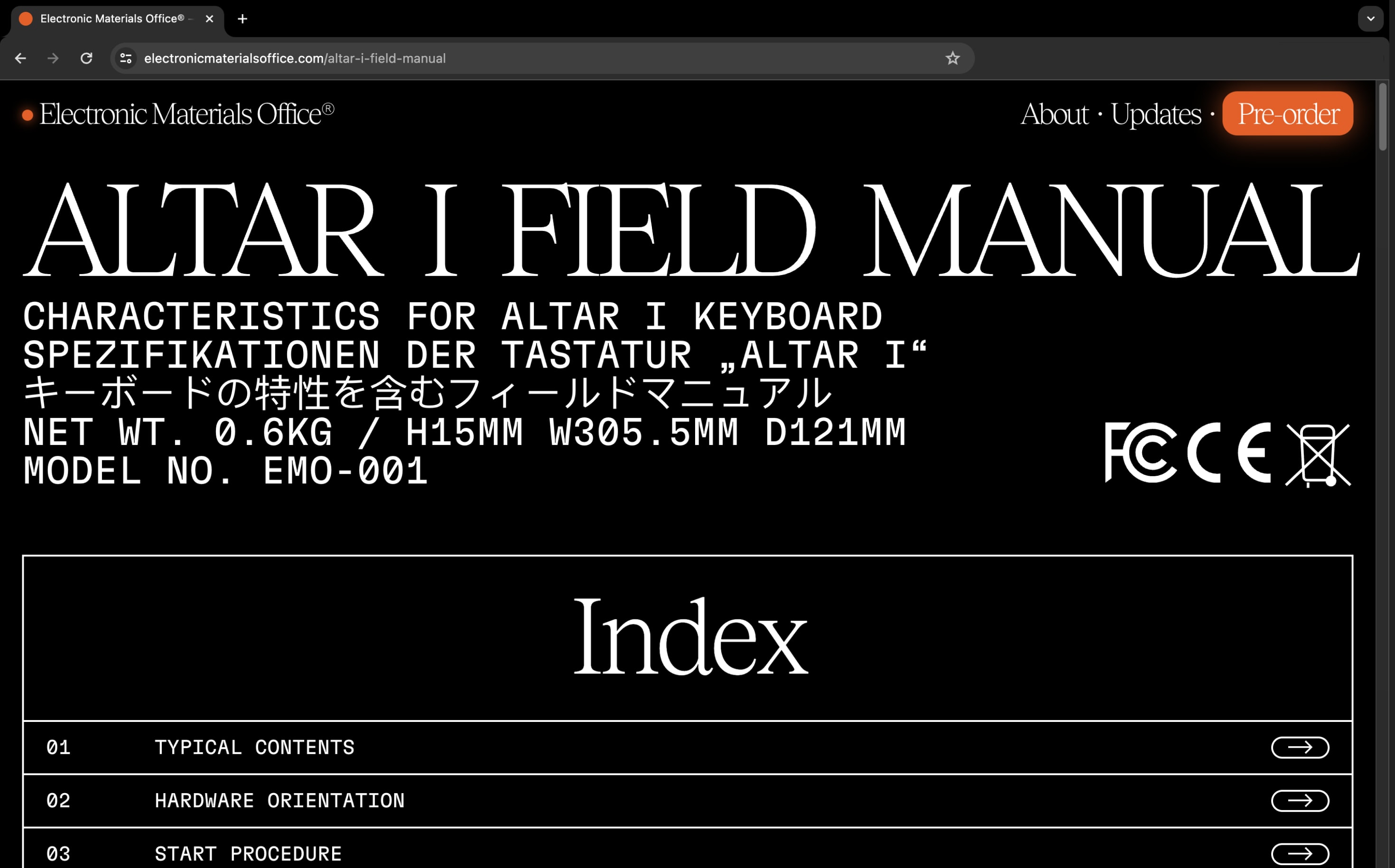Expand the tab search dropdown chevron
This screenshot has height=868, width=1395.
(1370, 19)
